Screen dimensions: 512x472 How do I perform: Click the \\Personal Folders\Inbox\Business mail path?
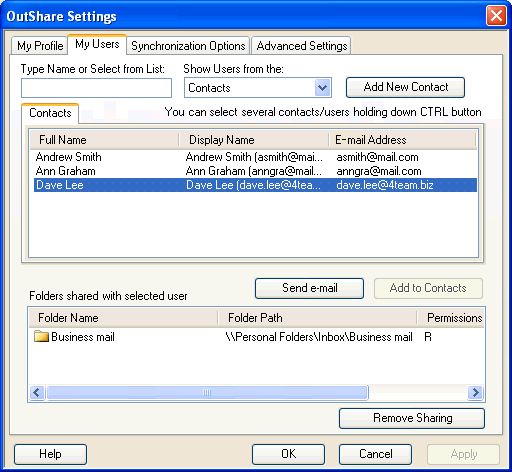[x=319, y=337]
